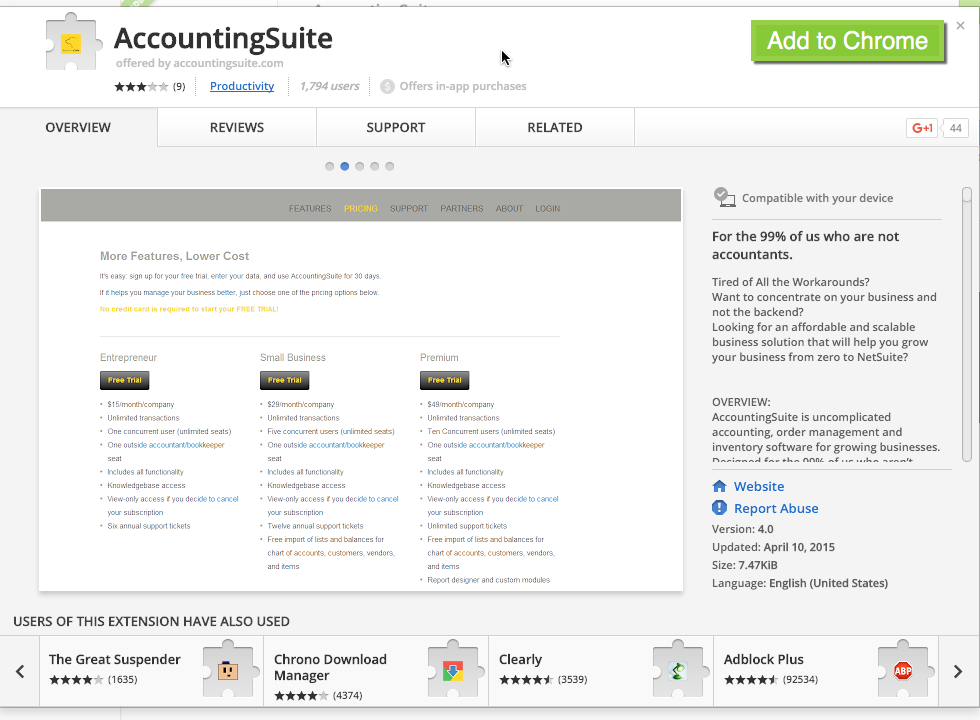Open the Clearly extension card title
This screenshot has width=980, height=720.
[x=521, y=659]
